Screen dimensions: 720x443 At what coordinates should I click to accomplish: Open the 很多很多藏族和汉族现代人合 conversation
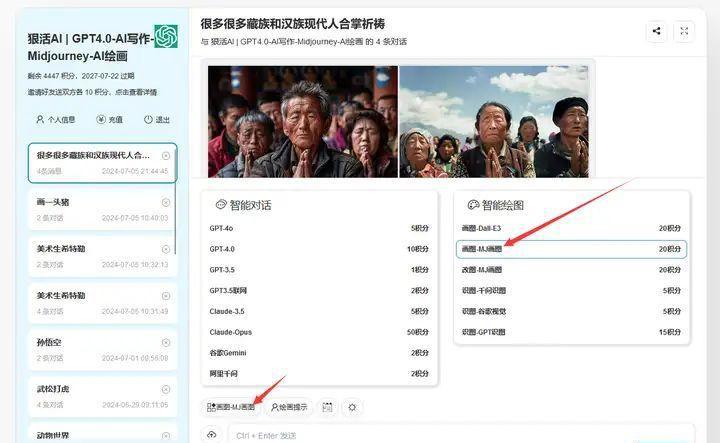(102, 163)
